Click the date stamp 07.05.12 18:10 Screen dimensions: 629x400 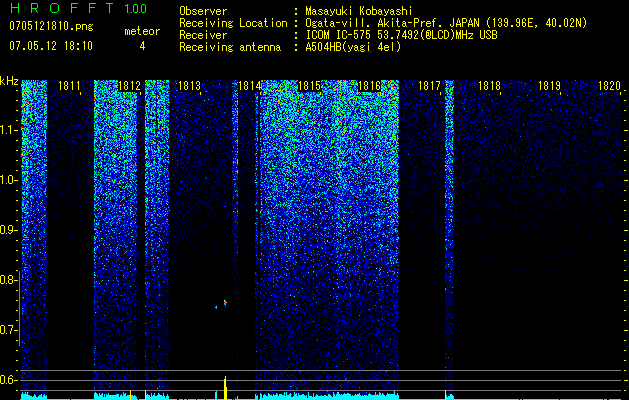(x=51, y=46)
